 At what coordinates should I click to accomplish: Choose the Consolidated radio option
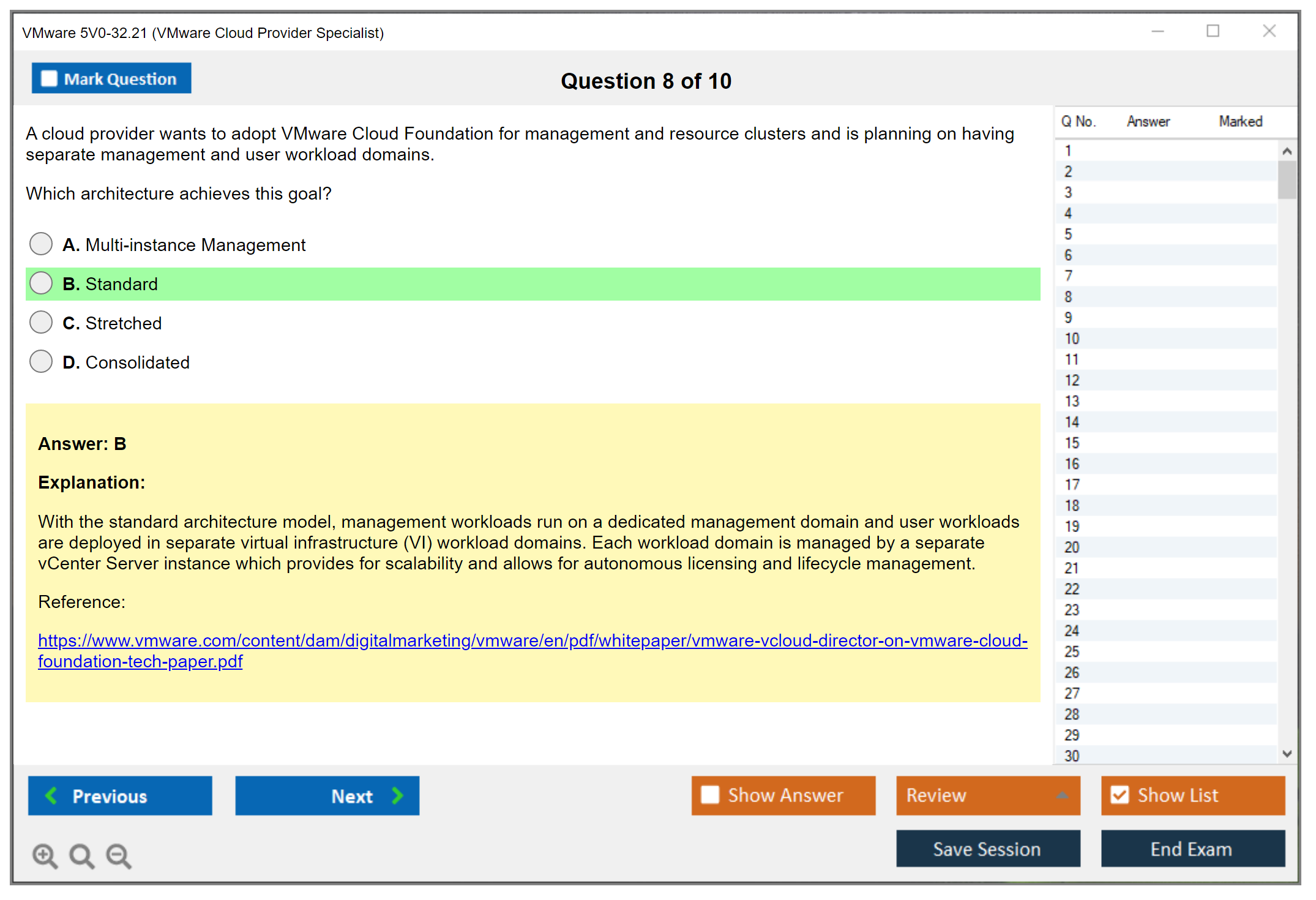[41, 362]
